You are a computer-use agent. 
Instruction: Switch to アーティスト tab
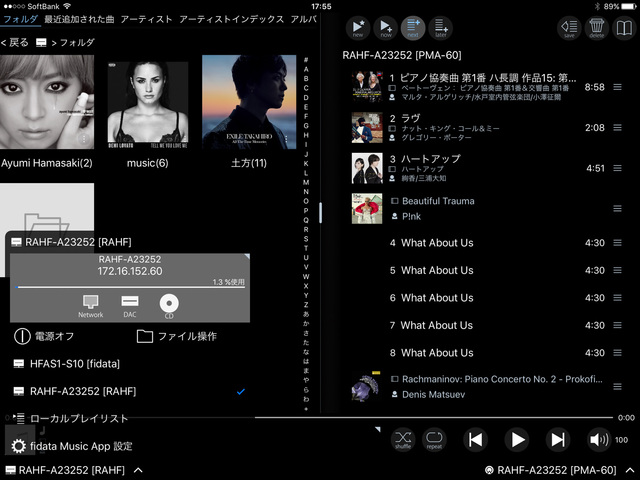(x=147, y=19)
